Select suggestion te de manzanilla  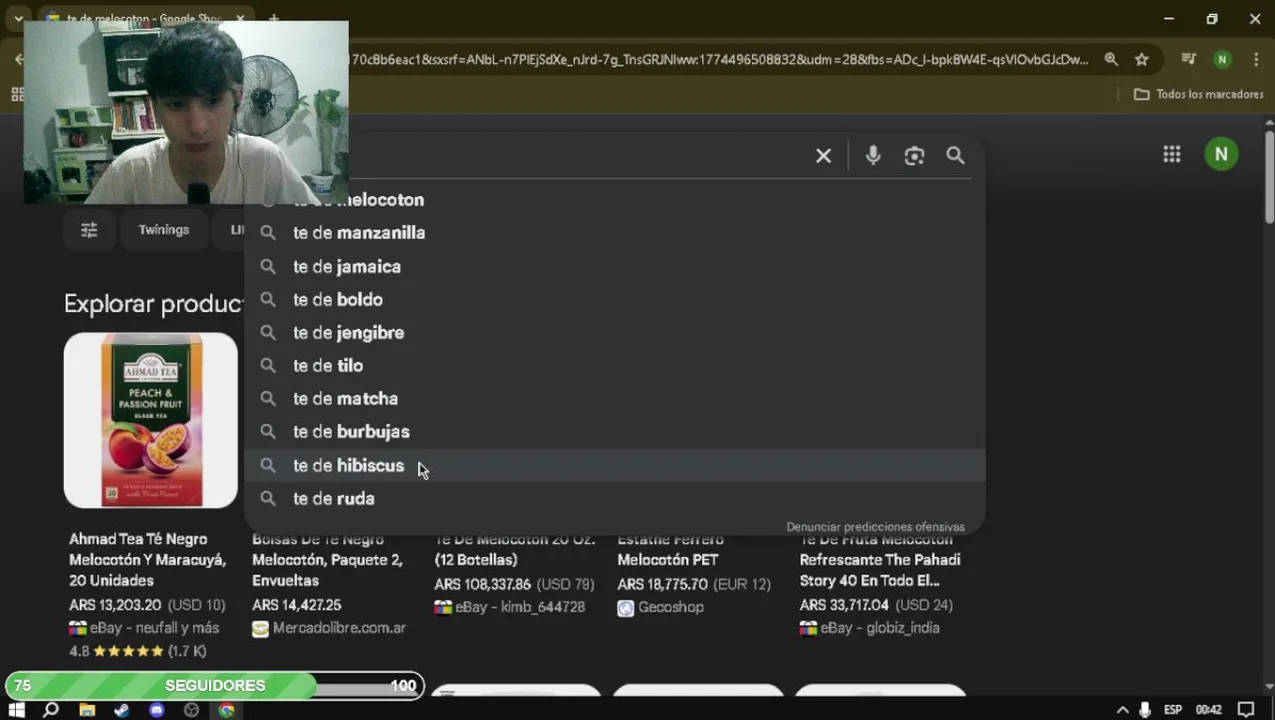coord(615,233)
